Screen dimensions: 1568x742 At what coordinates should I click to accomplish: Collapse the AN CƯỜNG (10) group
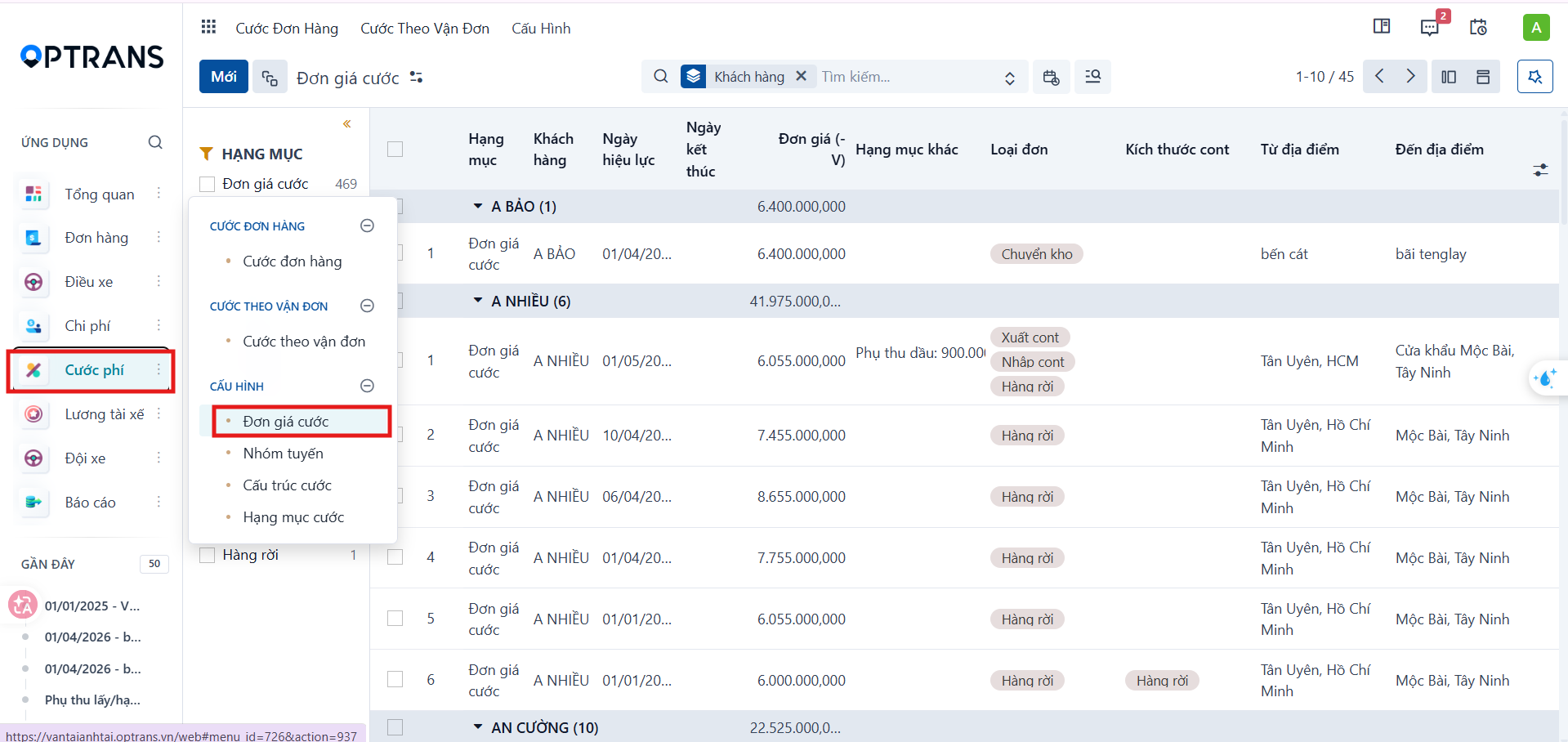click(x=478, y=726)
